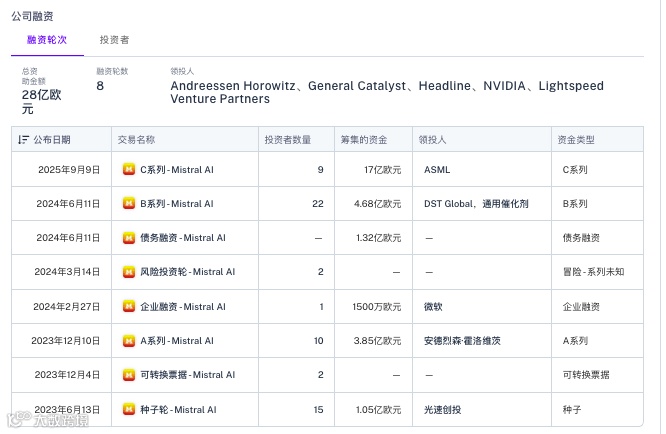Viewport: 666px width, 434px height.
Task: Click funding type 冒险-系列未知
Action: pyautogui.click(x=593, y=272)
